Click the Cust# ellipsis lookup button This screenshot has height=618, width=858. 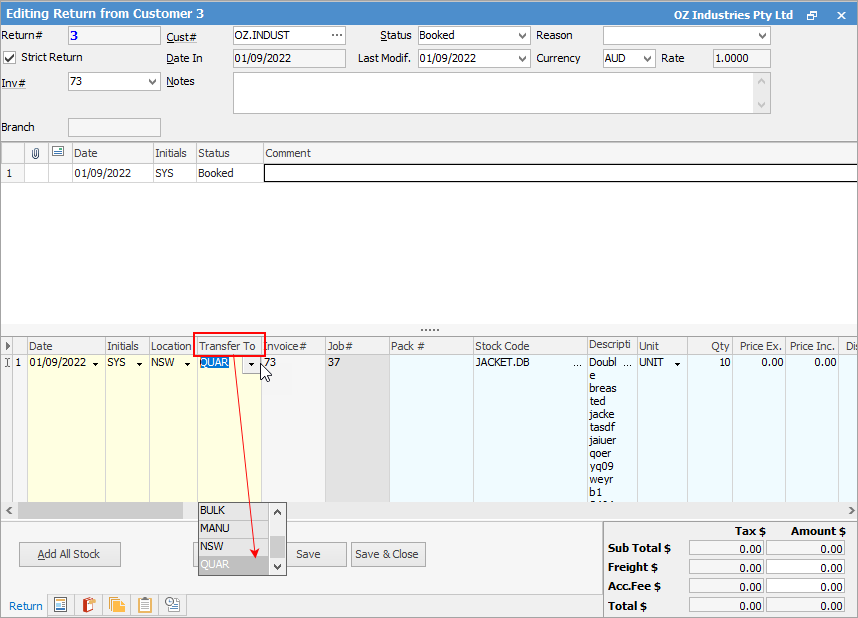(x=337, y=36)
